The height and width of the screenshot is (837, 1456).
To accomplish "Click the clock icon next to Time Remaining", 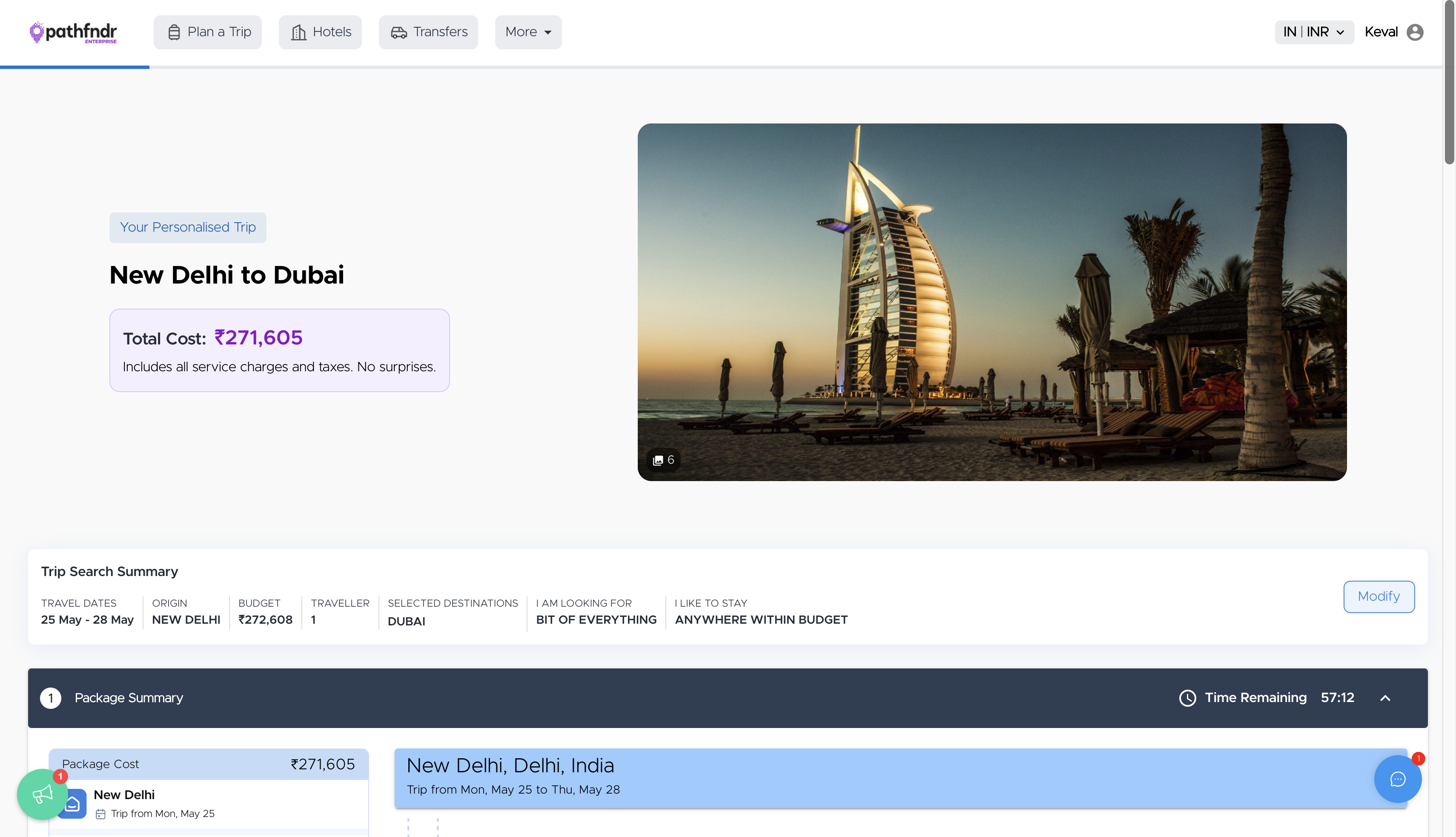I will pos(1187,698).
